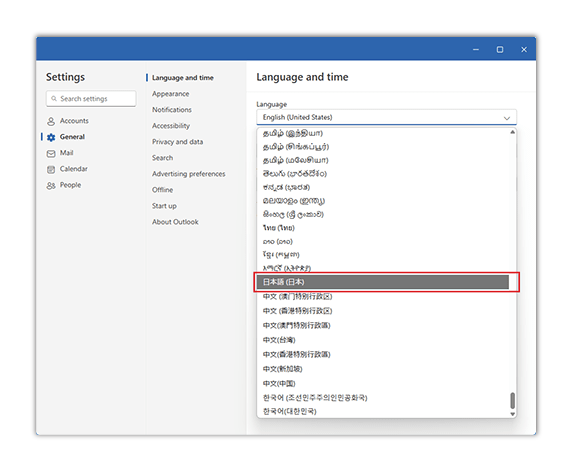
Task: Open the Accessibility settings page
Action: 171,126
